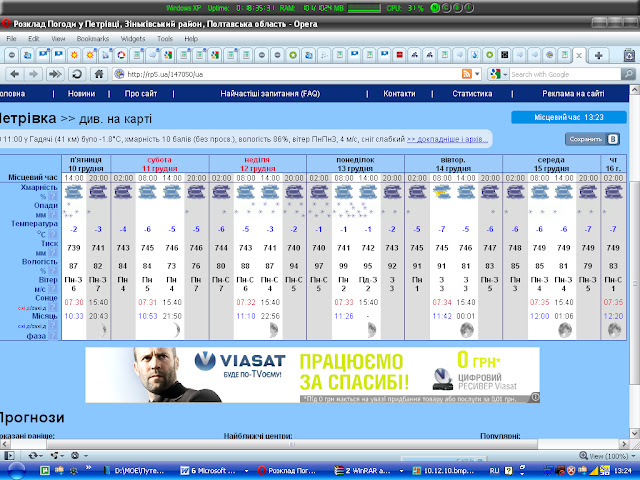Click the Місцевий час 13:23 box
Viewport: 640px width, 480px height.
[x=569, y=118]
